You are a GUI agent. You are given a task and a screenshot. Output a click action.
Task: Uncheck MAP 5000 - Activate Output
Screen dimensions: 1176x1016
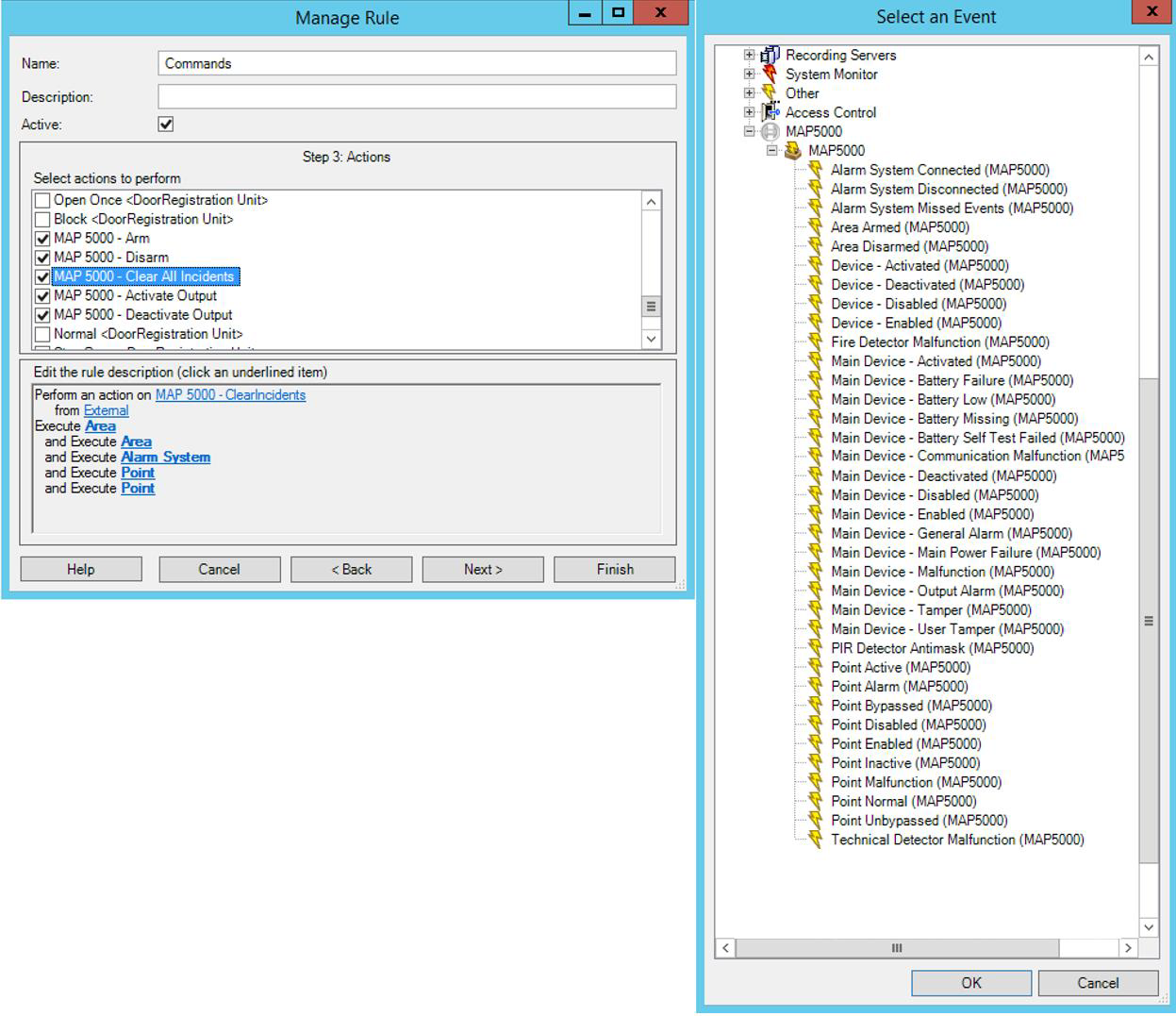tap(42, 296)
